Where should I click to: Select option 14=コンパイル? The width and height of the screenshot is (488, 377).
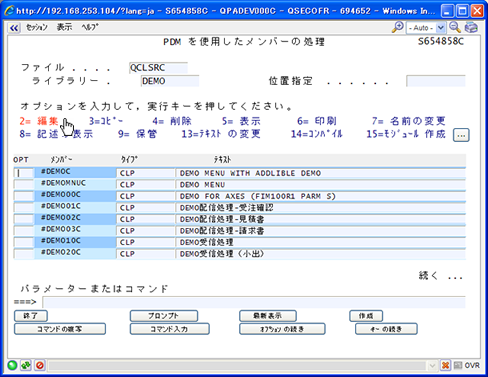tap(317, 134)
